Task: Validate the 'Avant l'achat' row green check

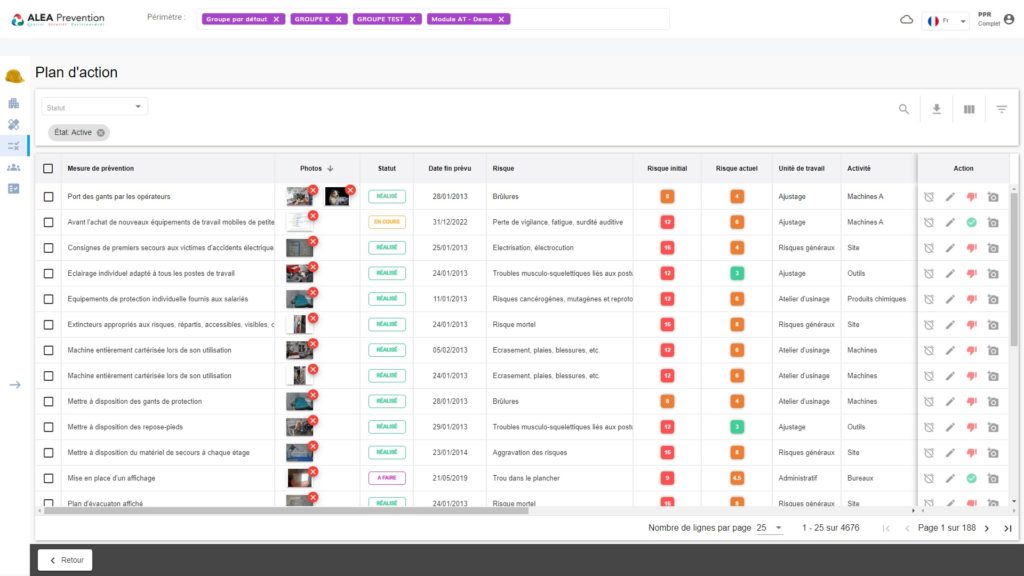Action: [x=972, y=222]
